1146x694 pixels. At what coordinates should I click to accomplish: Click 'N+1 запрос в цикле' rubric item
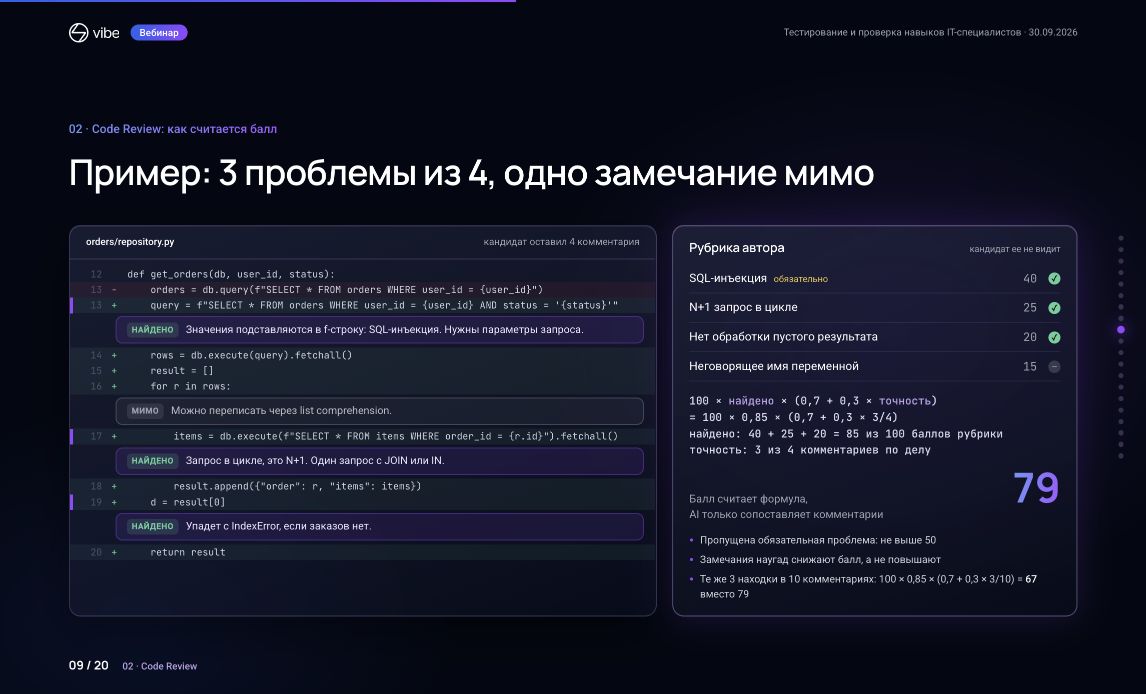[743, 308]
